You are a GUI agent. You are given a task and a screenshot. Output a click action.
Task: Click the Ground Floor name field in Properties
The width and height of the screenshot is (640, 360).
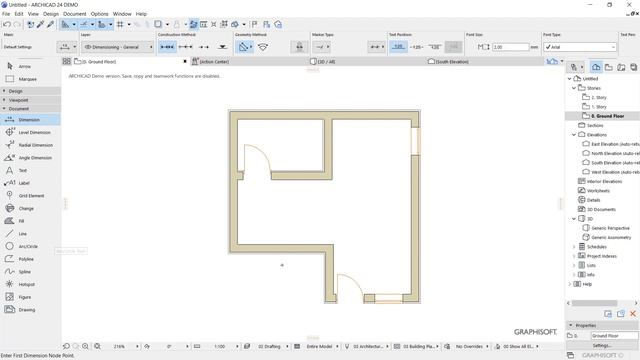[614, 336]
